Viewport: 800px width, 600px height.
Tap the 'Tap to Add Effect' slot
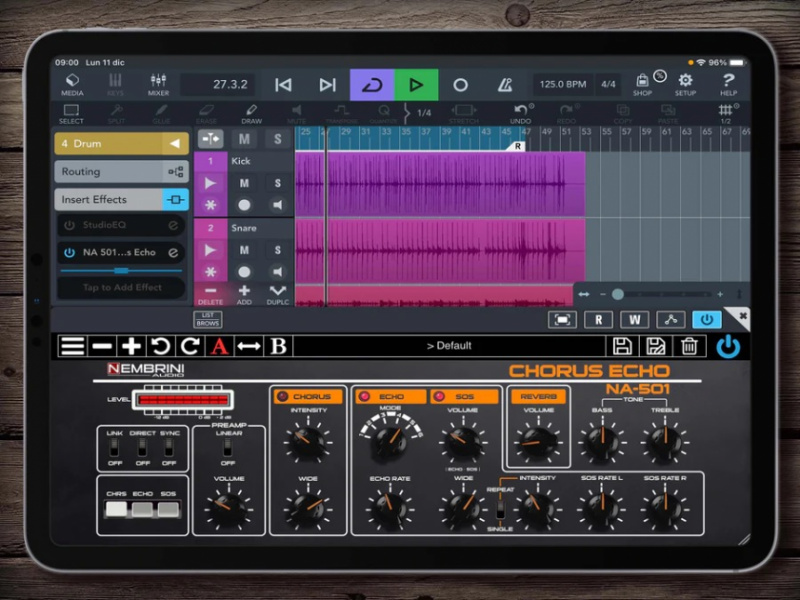pos(121,287)
